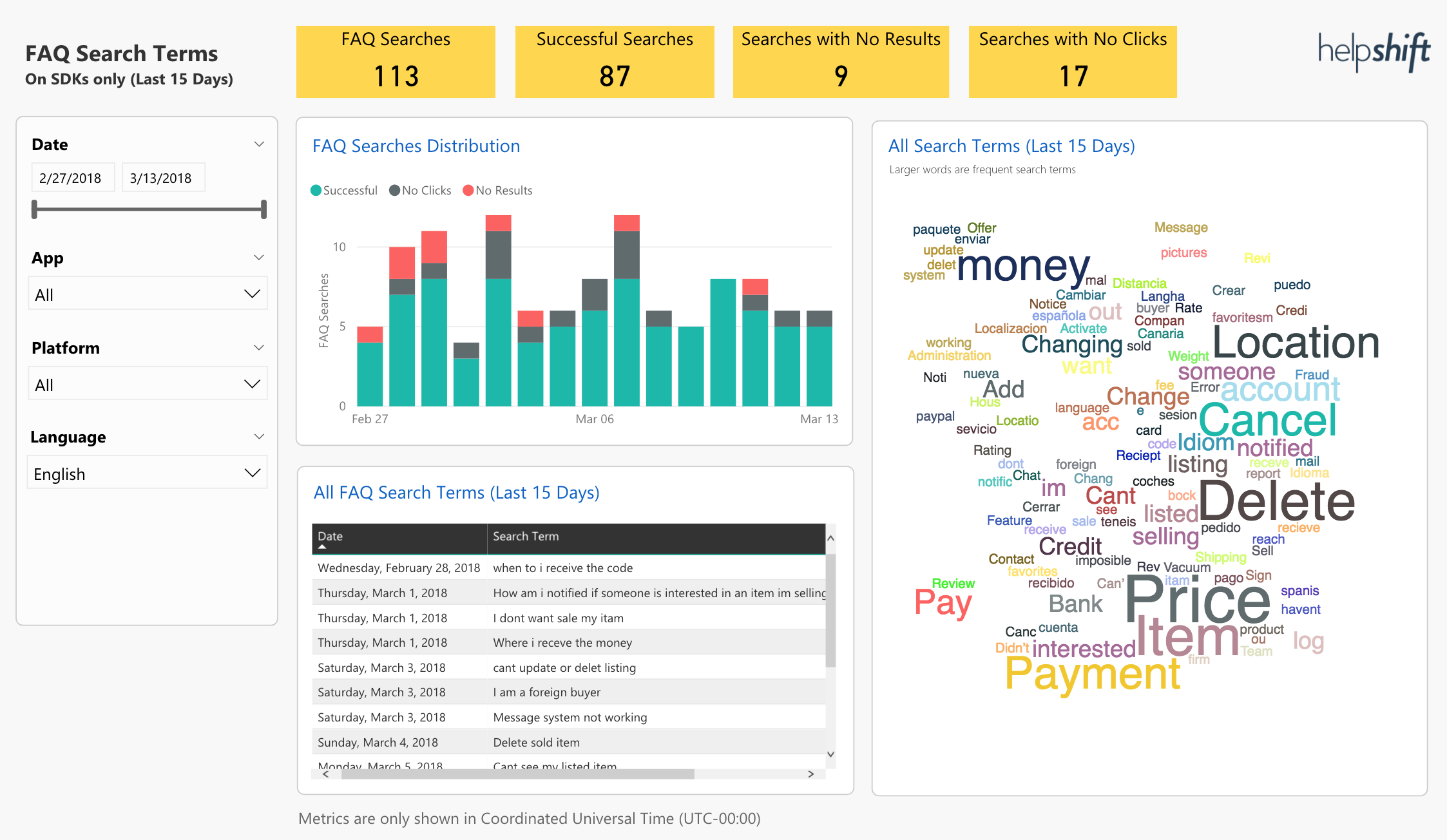This screenshot has height=840, width=1447.
Task: Click the Search Term column header
Action: point(526,536)
